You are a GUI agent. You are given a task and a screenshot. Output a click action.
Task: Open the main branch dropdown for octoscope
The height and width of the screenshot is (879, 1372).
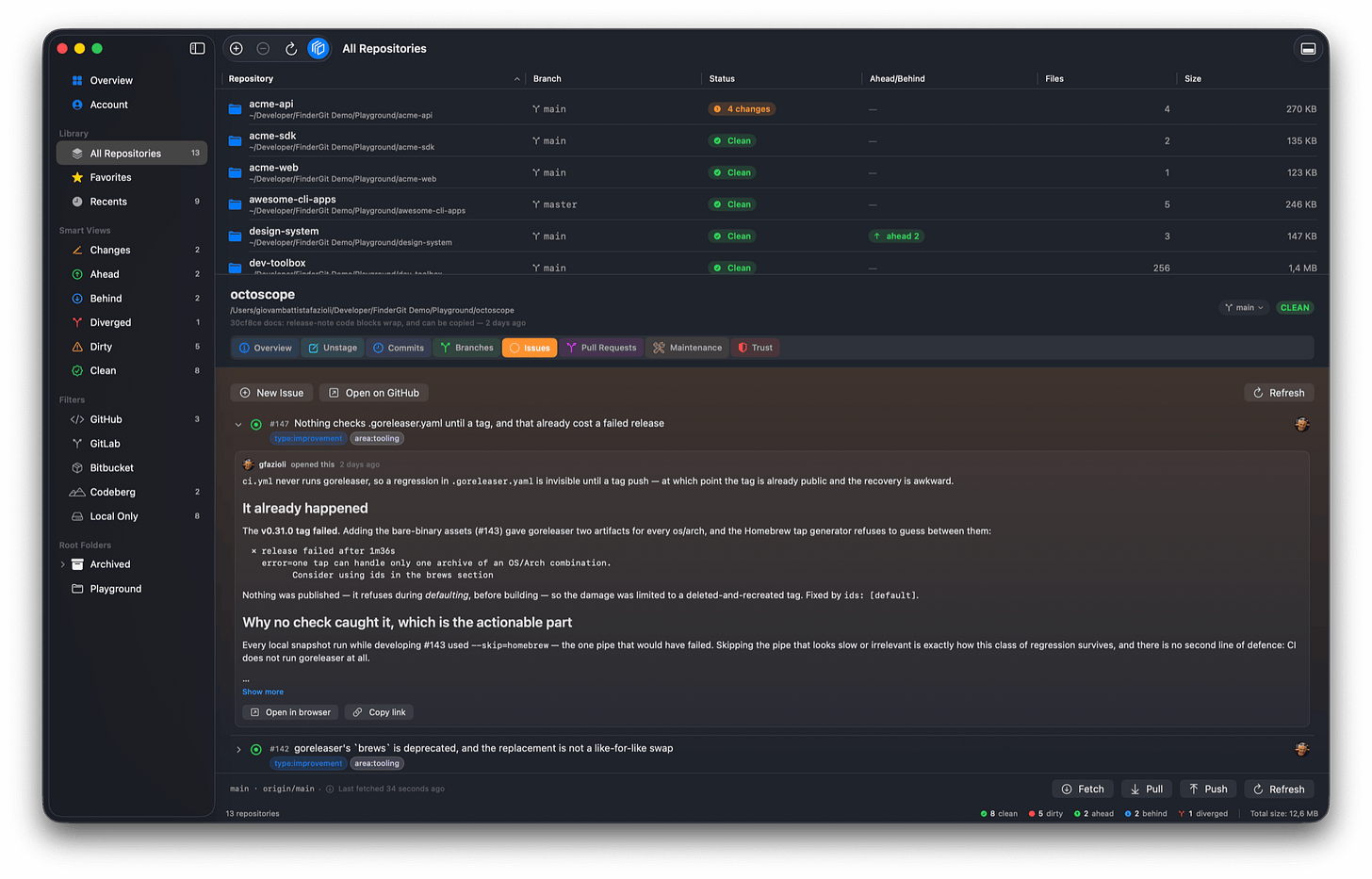click(1244, 307)
